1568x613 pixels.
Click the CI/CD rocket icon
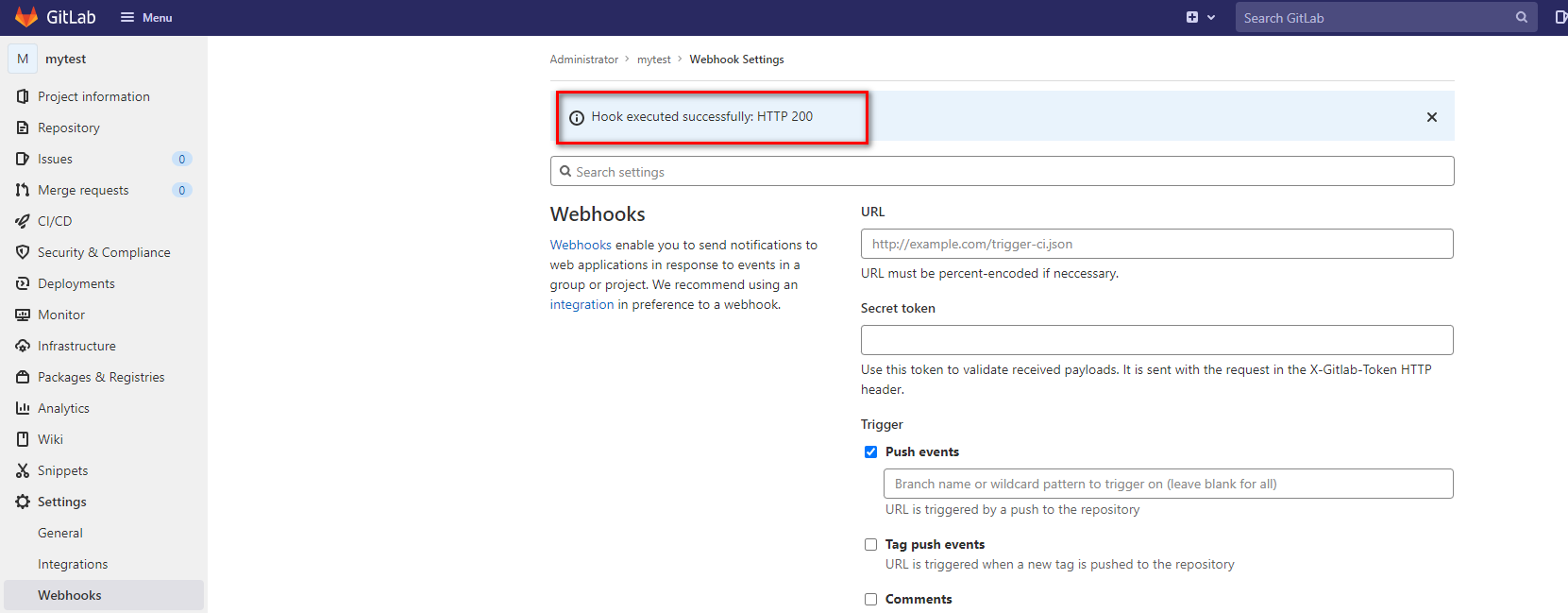click(x=23, y=221)
